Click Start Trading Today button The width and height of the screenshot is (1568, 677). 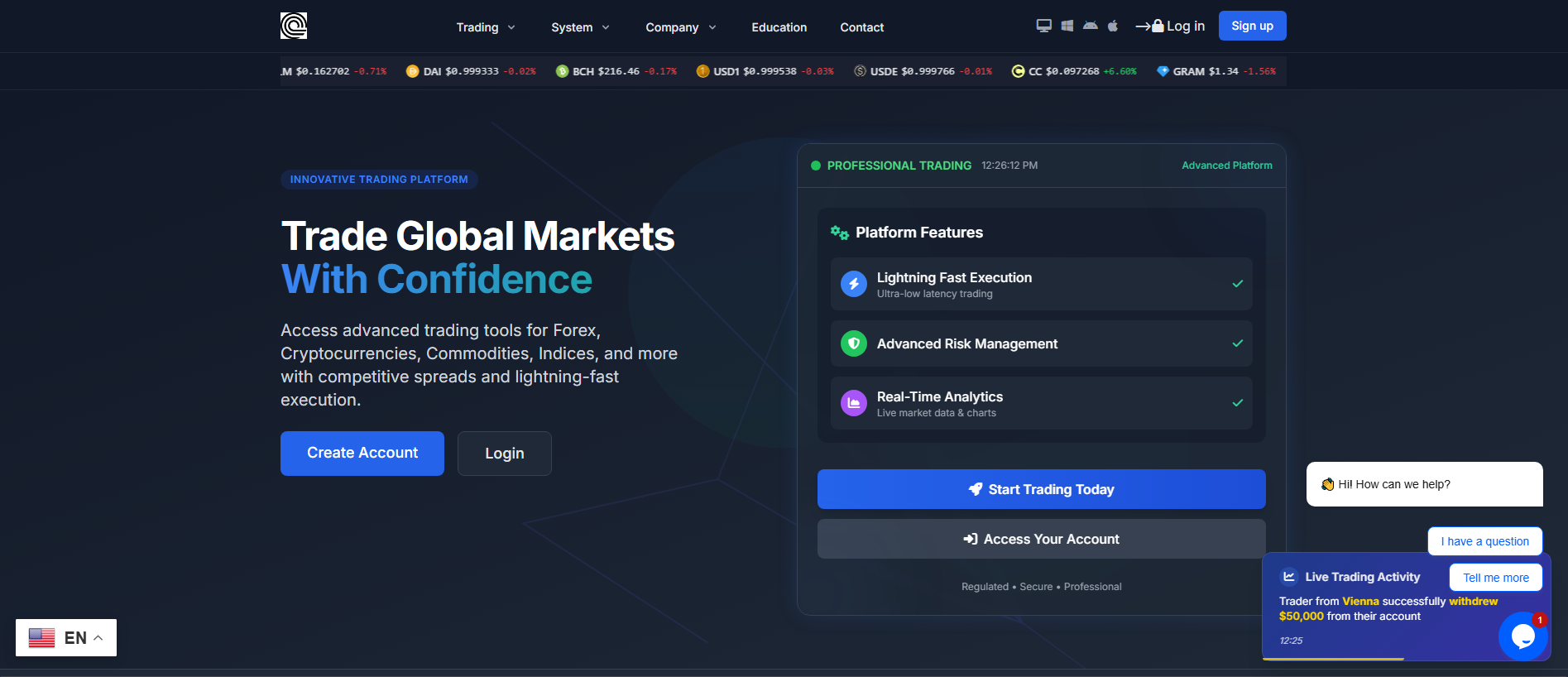click(x=1042, y=489)
